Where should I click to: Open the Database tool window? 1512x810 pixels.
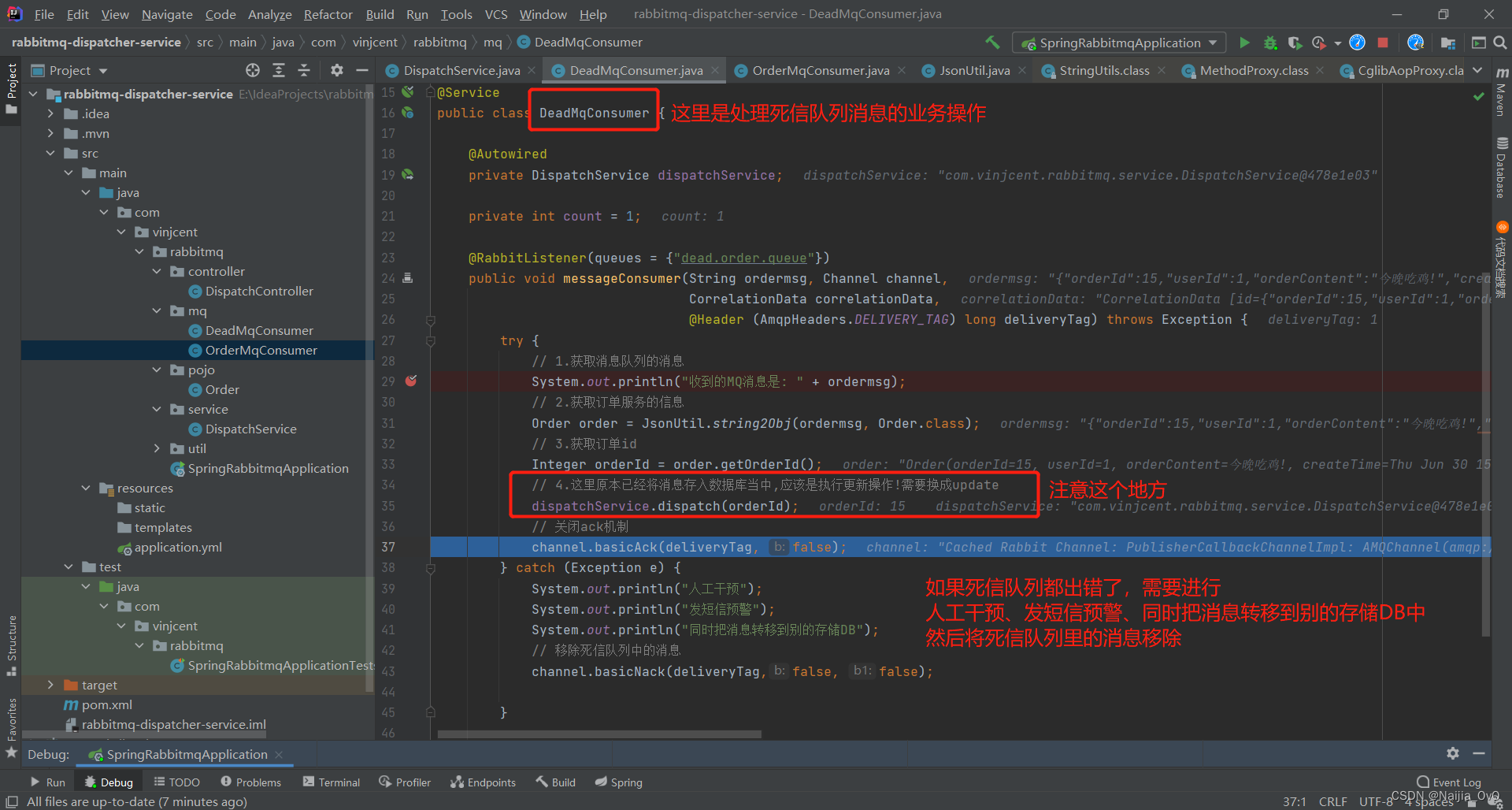[1502, 167]
